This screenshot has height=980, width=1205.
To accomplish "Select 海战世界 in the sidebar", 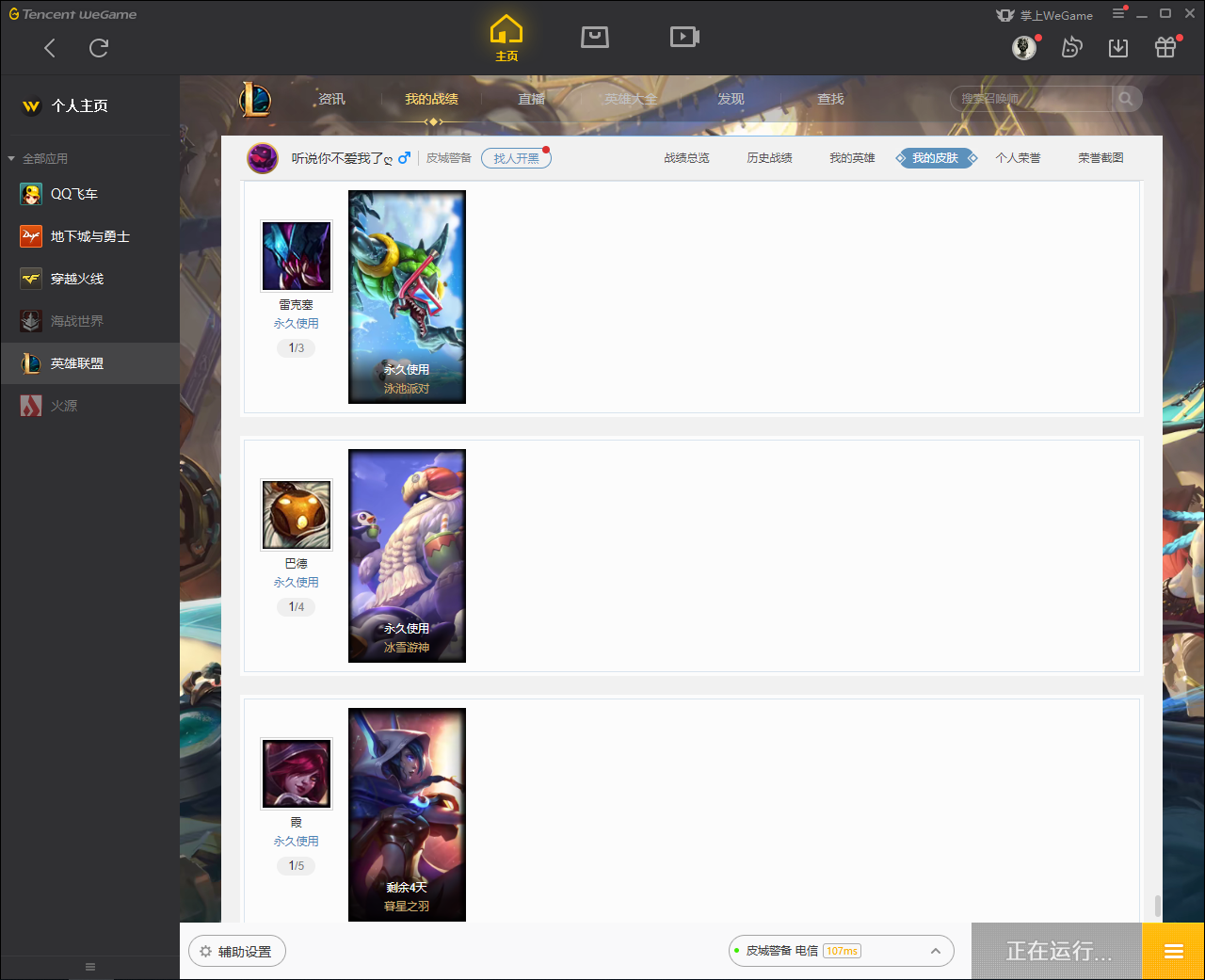I will 89,321.
